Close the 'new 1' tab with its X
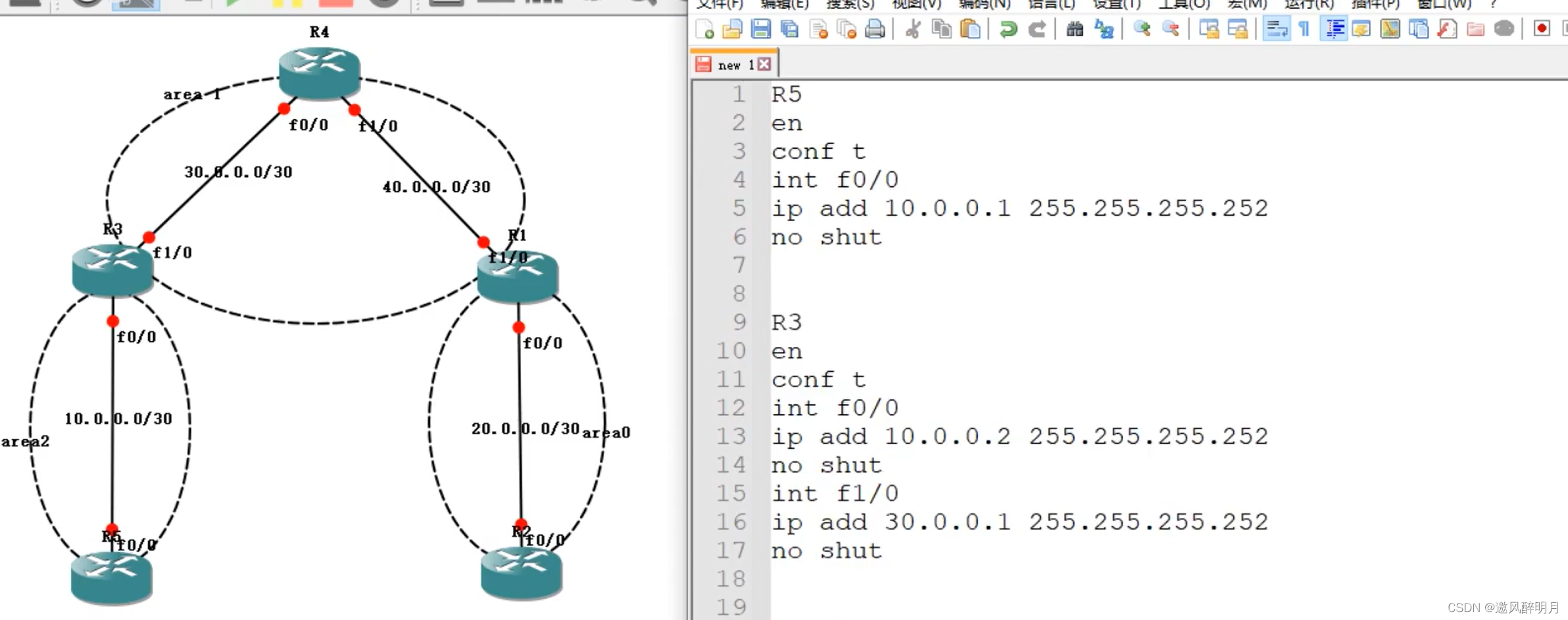Screen dimensions: 1568x620 [x=764, y=65]
